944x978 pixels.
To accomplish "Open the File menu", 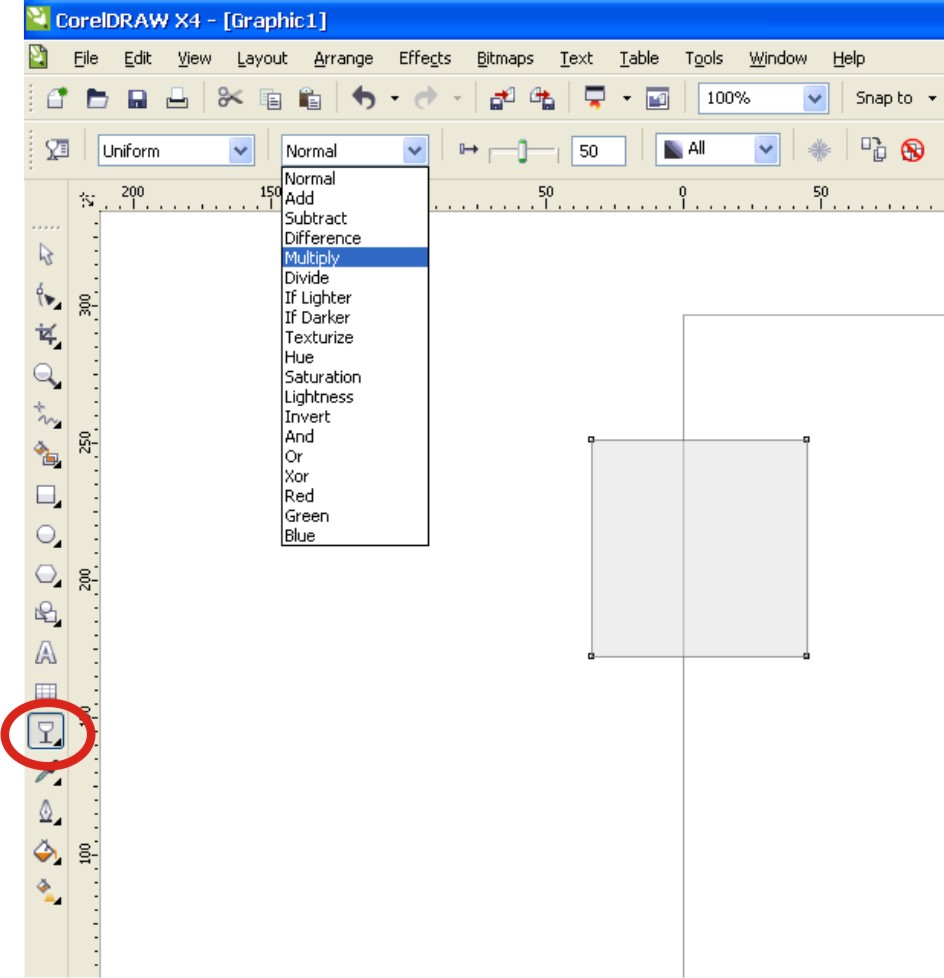I will click(85, 58).
